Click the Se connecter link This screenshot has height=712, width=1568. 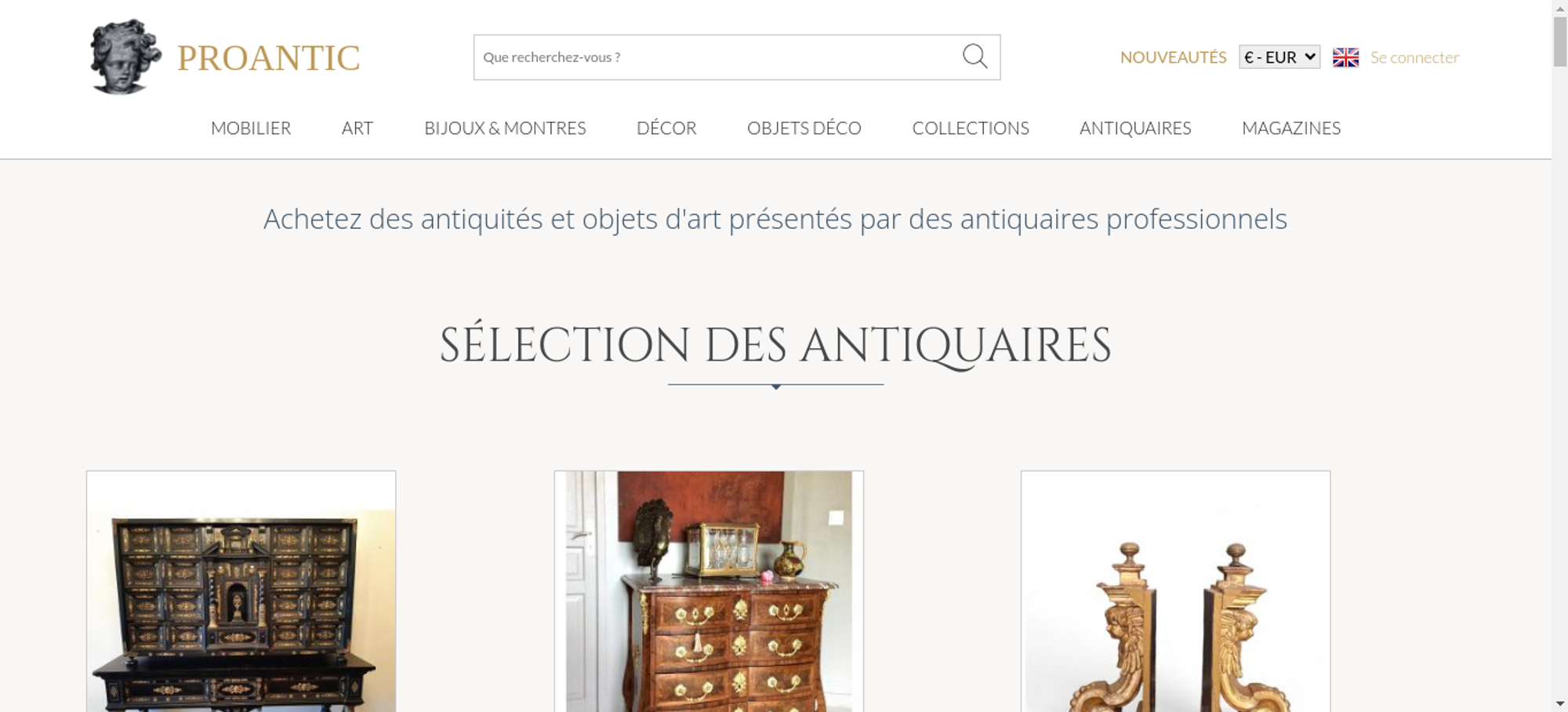point(1414,57)
